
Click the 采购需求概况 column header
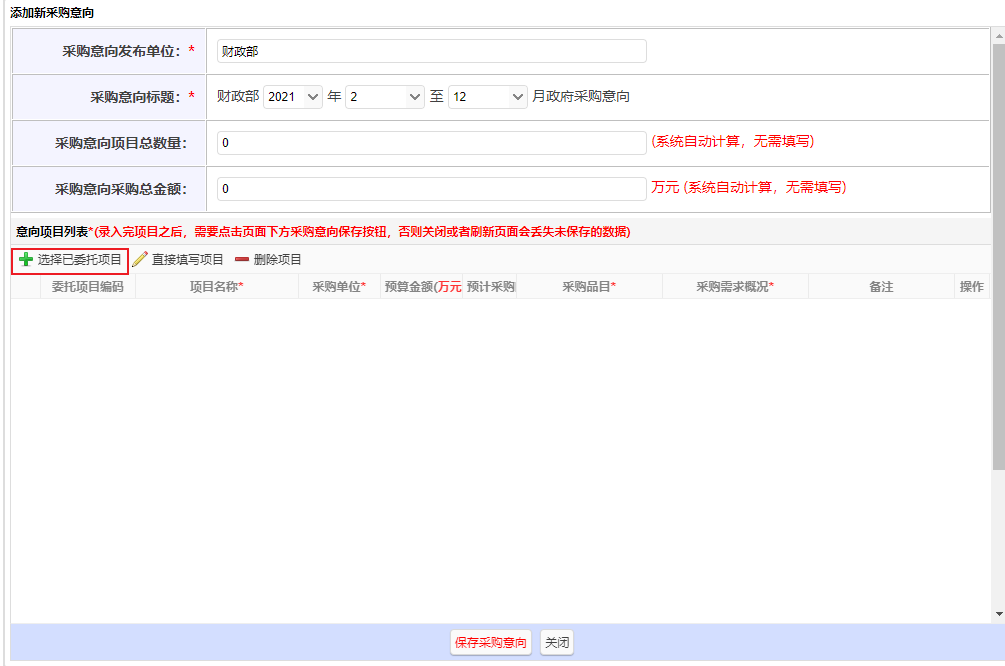(735, 287)
